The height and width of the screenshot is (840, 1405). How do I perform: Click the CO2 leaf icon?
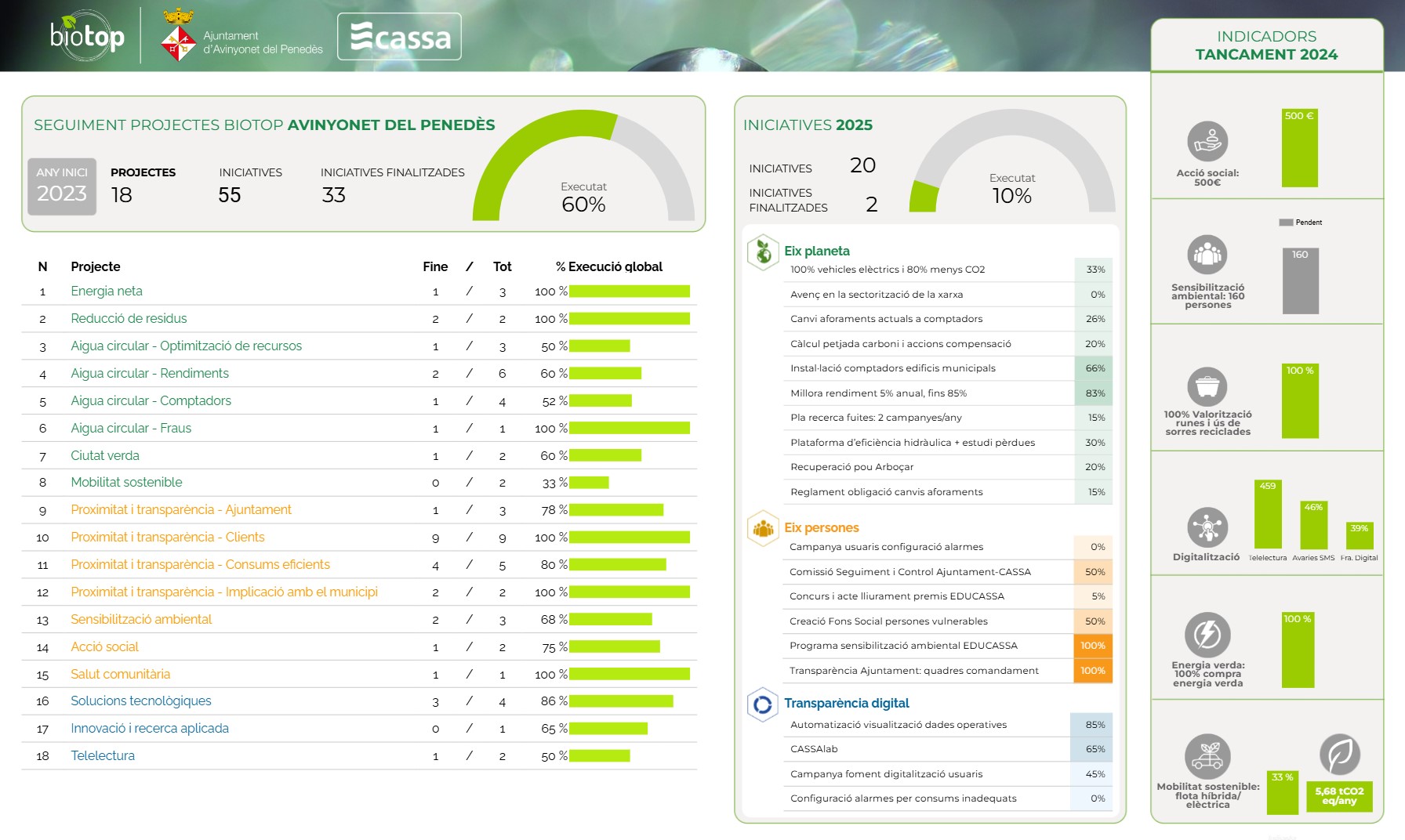[1339, 755]
